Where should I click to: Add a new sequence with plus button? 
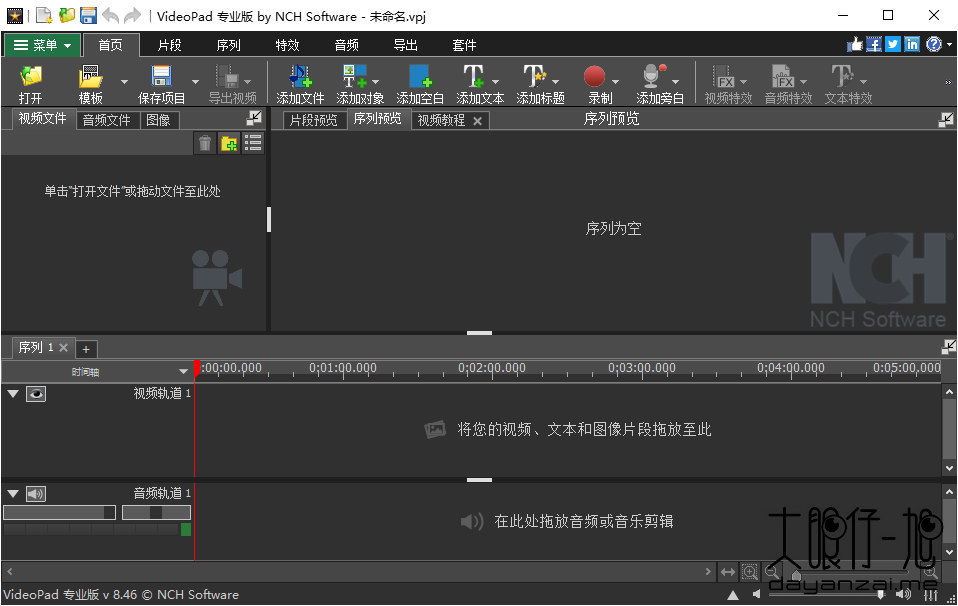[x=86, y=349]
